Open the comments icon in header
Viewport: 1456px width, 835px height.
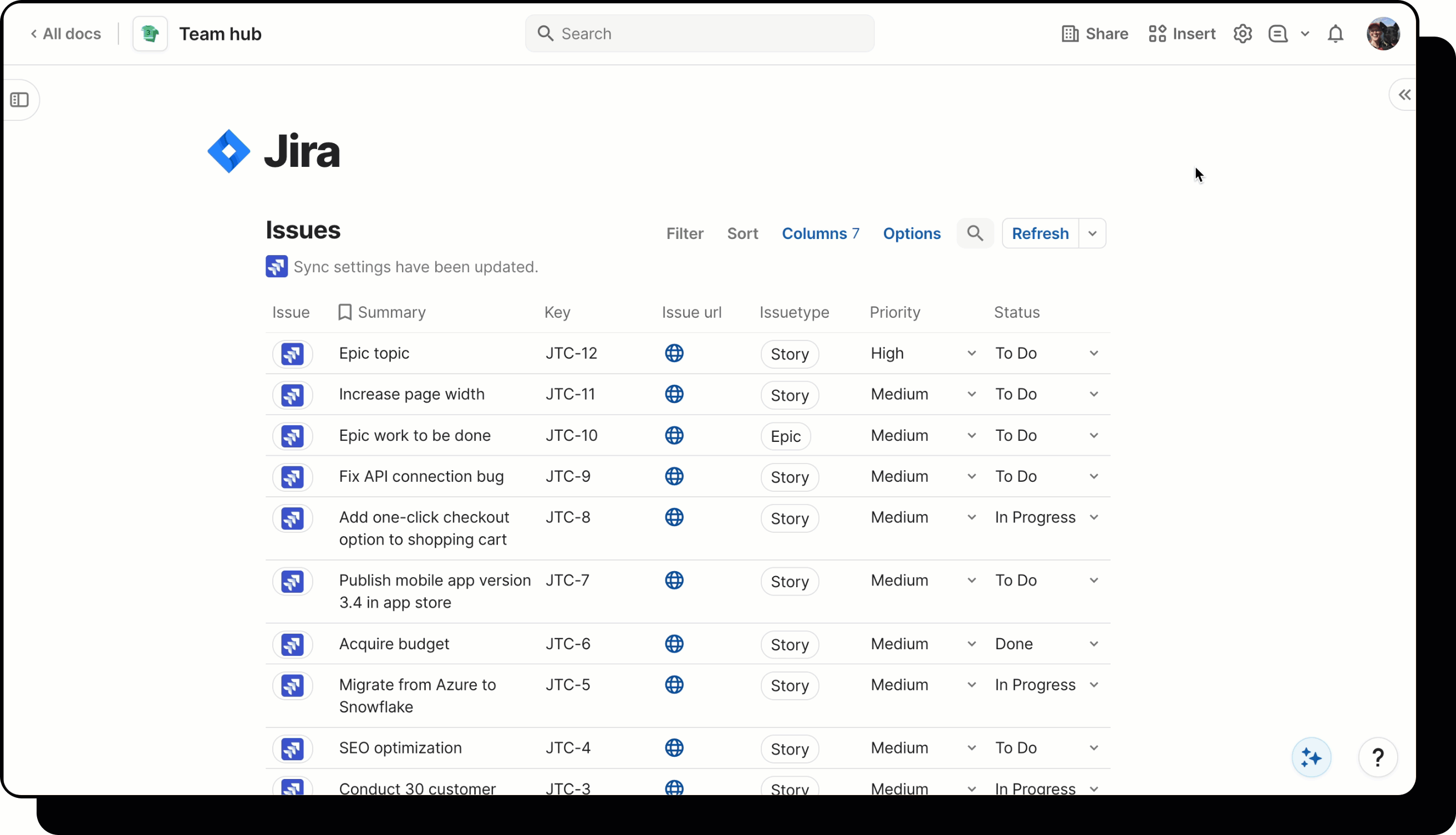(x=1277, y=34)
